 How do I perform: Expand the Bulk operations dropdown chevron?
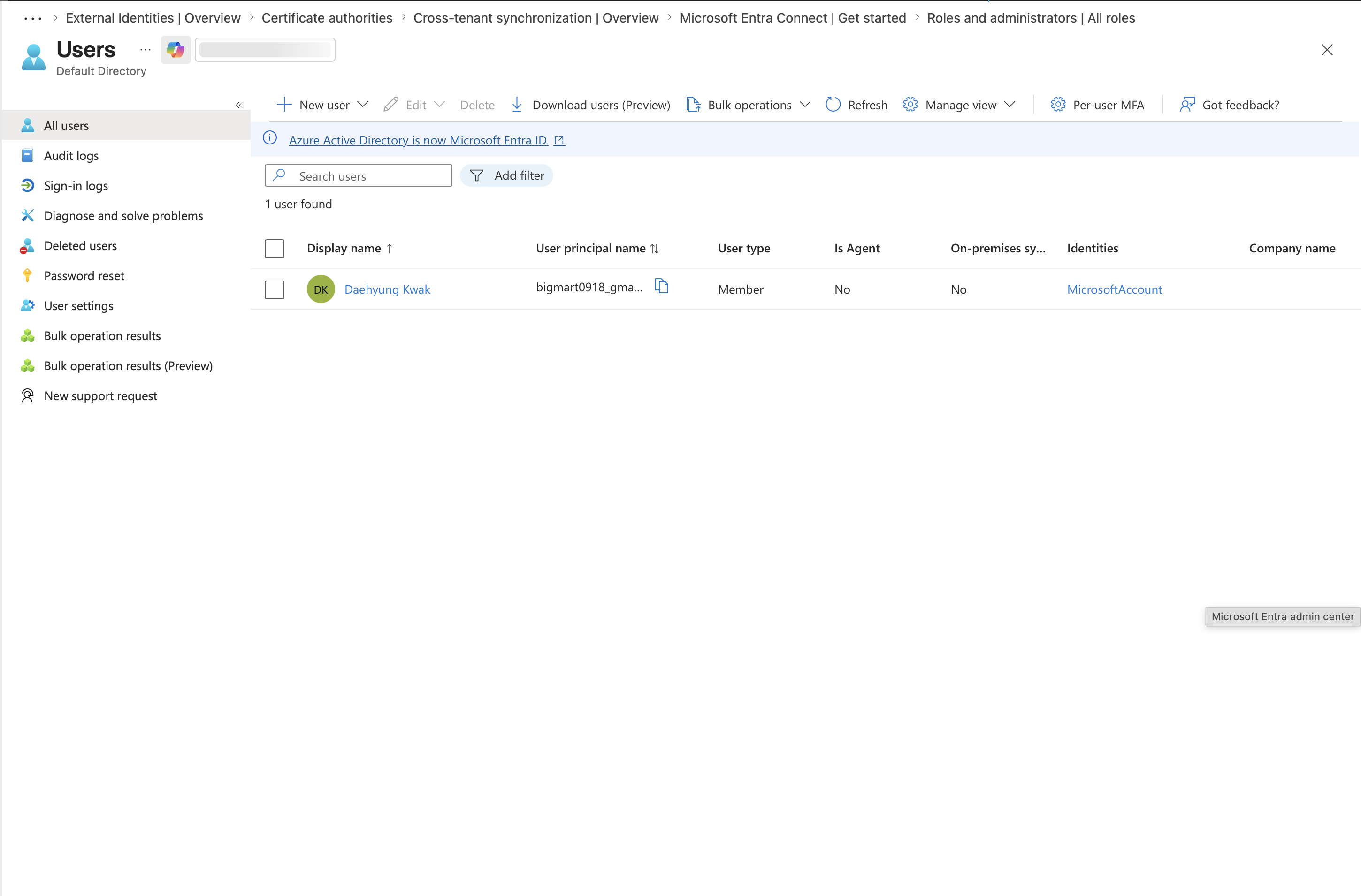tap(805, 105)
